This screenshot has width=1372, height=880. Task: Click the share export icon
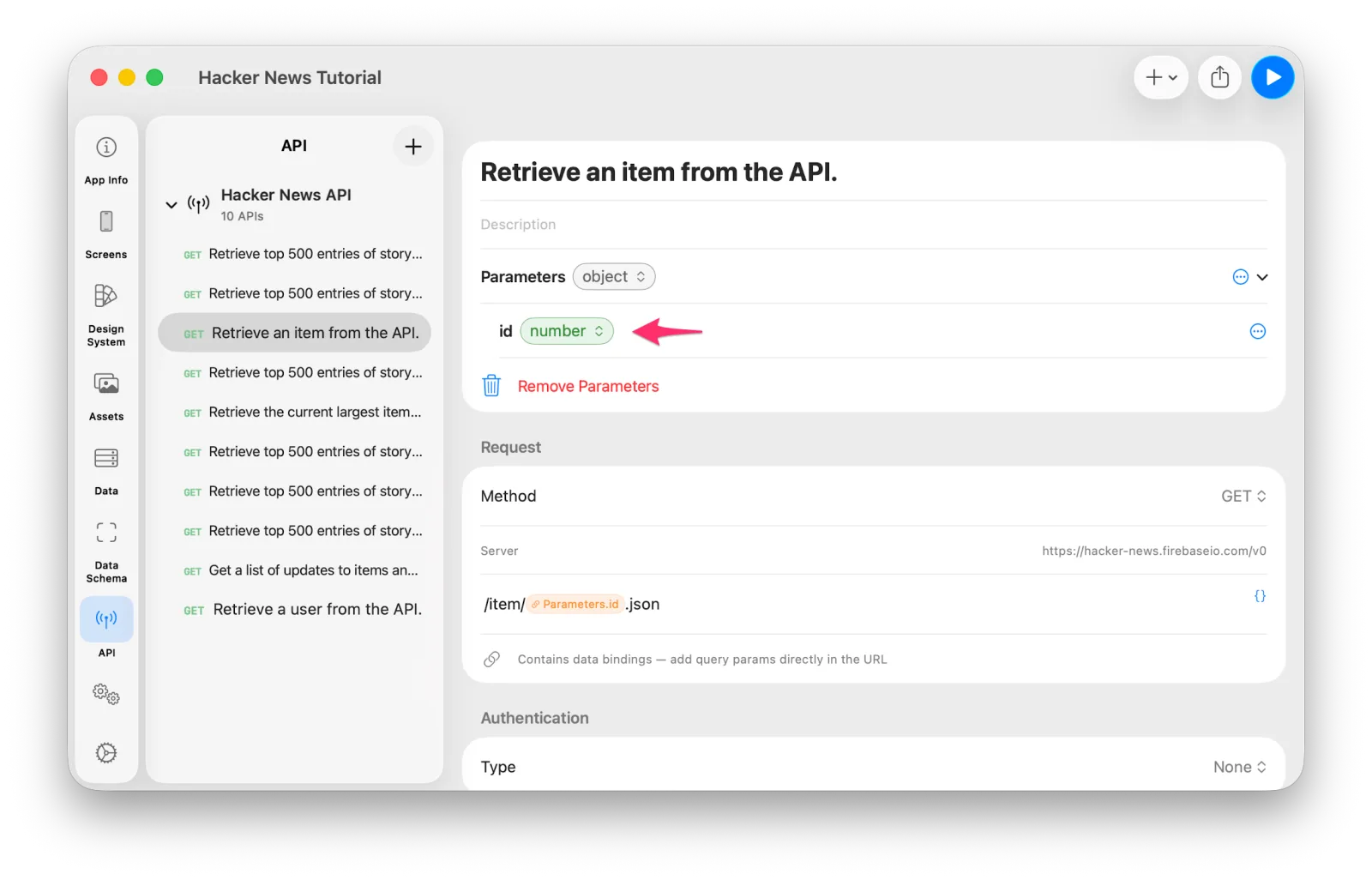pos(1219,77)
